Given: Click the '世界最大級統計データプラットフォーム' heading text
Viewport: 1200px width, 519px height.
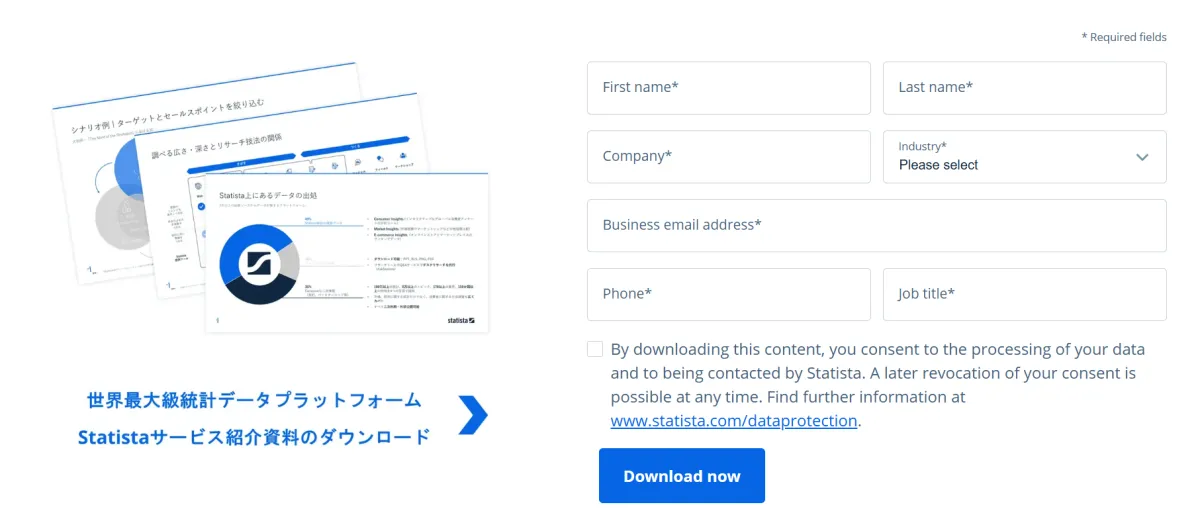Looking at the screenshot, I should coord(255,401).
